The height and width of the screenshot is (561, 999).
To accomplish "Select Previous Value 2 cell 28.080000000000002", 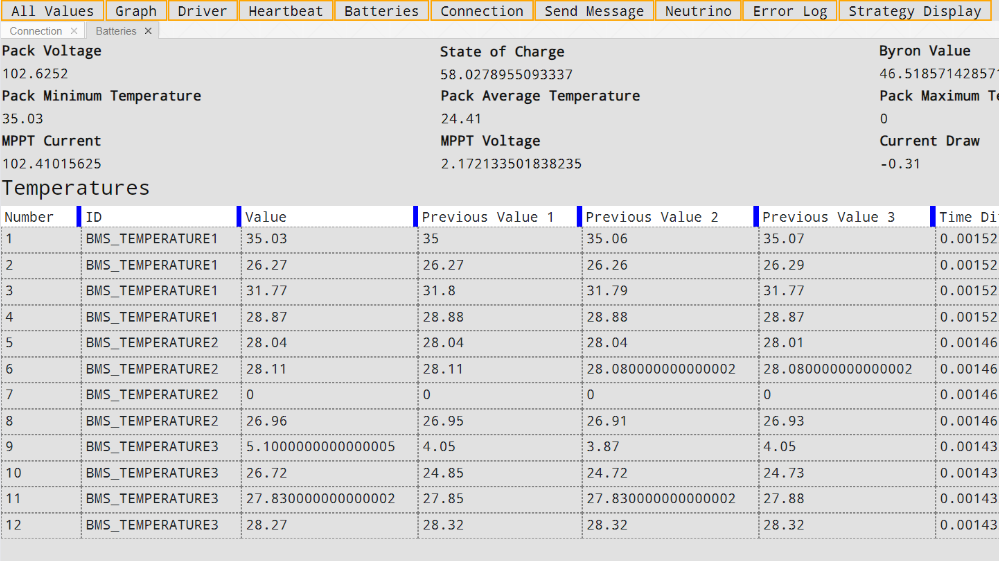I will (x=670, y=369).
